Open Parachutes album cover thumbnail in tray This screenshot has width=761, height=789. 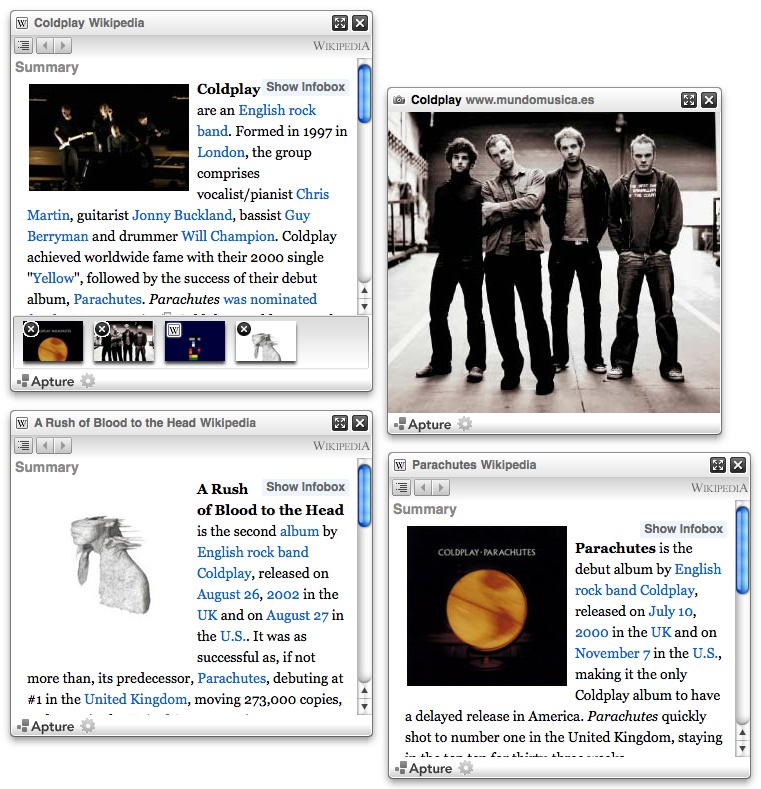pos(53,342)
